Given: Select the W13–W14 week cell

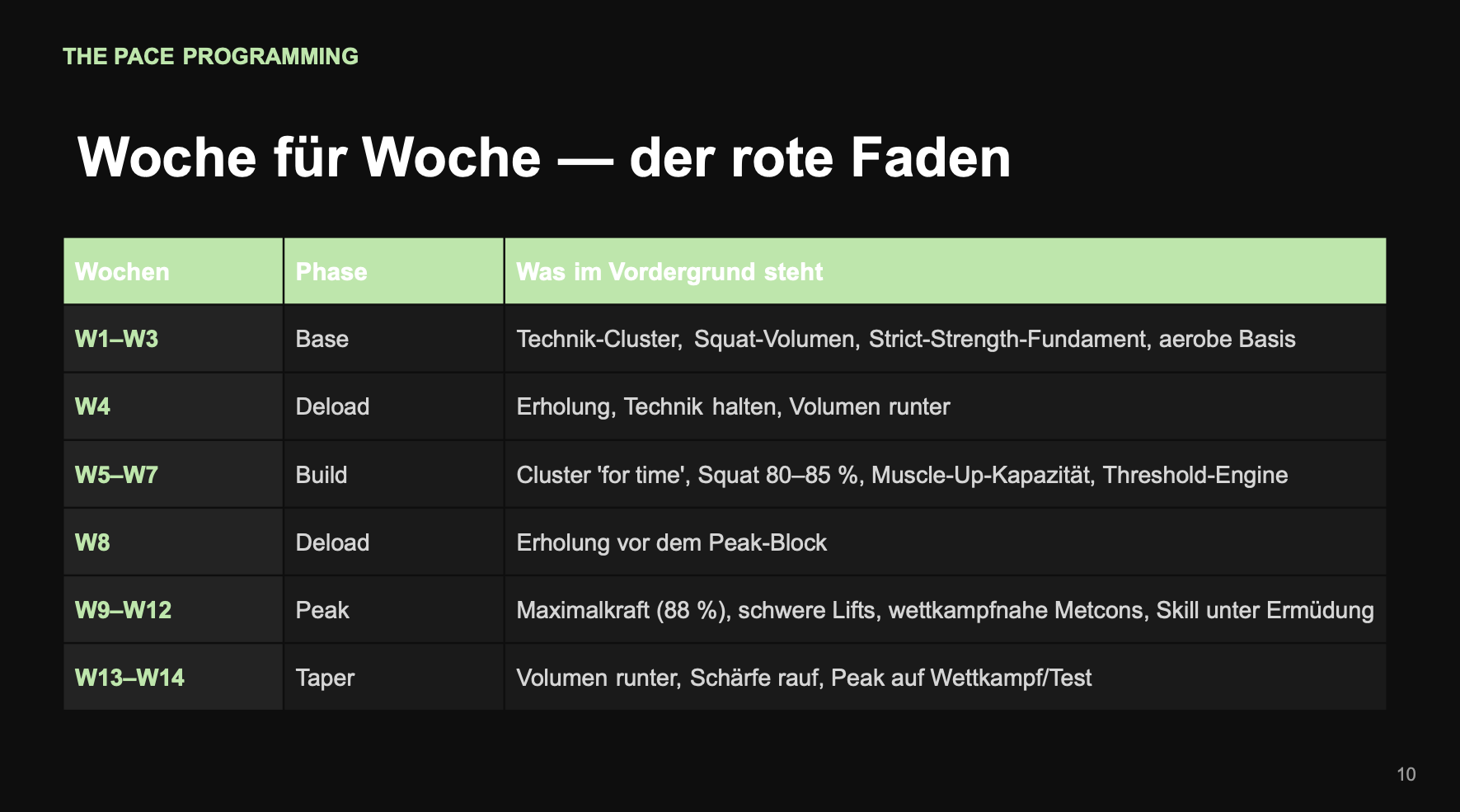Looking at the screenshot, I should [173, 678].
